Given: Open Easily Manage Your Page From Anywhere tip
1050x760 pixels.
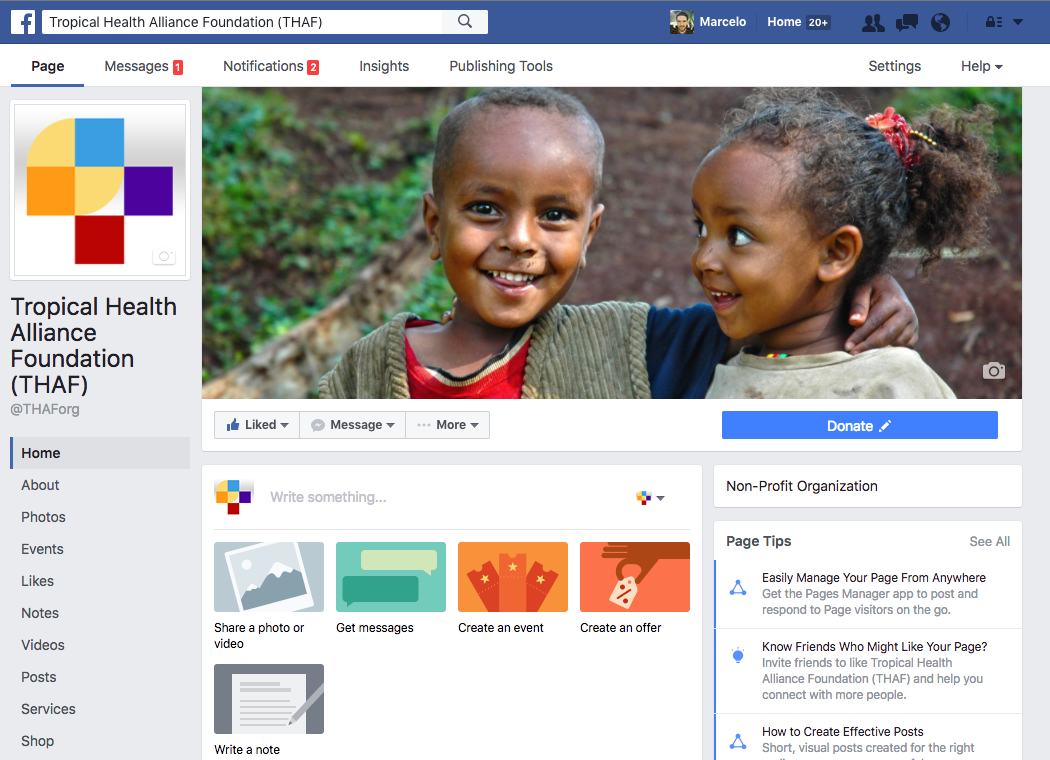Looking at the screenshot, I should point(873,577).
